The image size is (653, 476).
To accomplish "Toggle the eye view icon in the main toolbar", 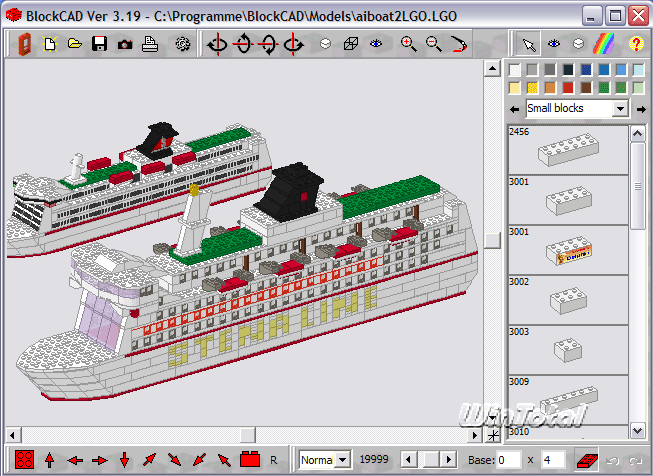I will point(376,44).
